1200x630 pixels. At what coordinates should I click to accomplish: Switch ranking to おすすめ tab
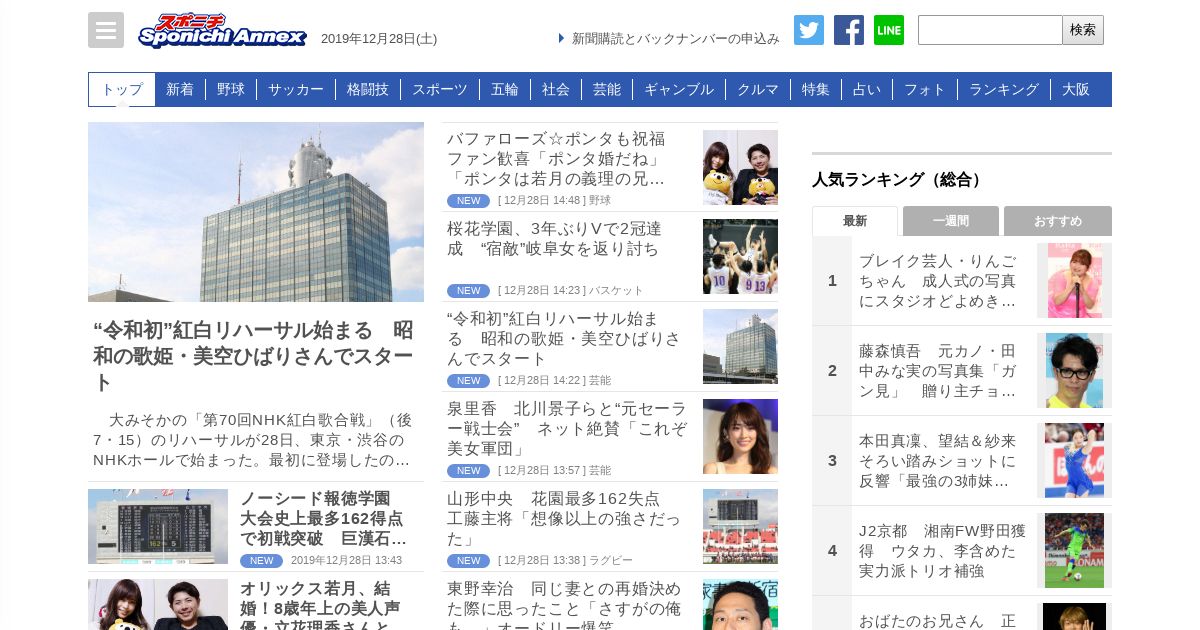pos(1058,221)
